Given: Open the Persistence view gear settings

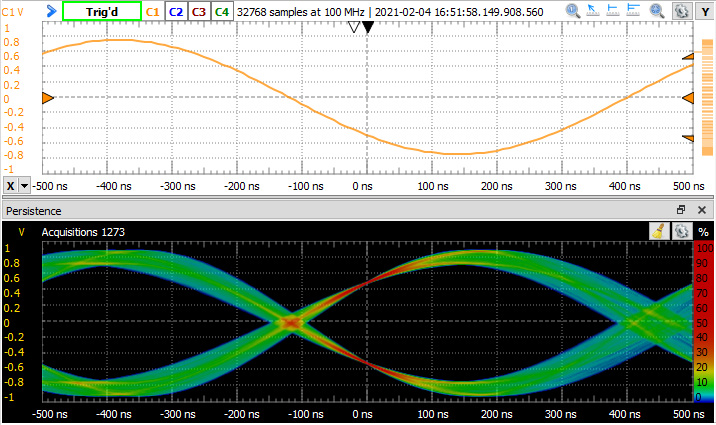Looking at the screenshot, I should 681,230.
